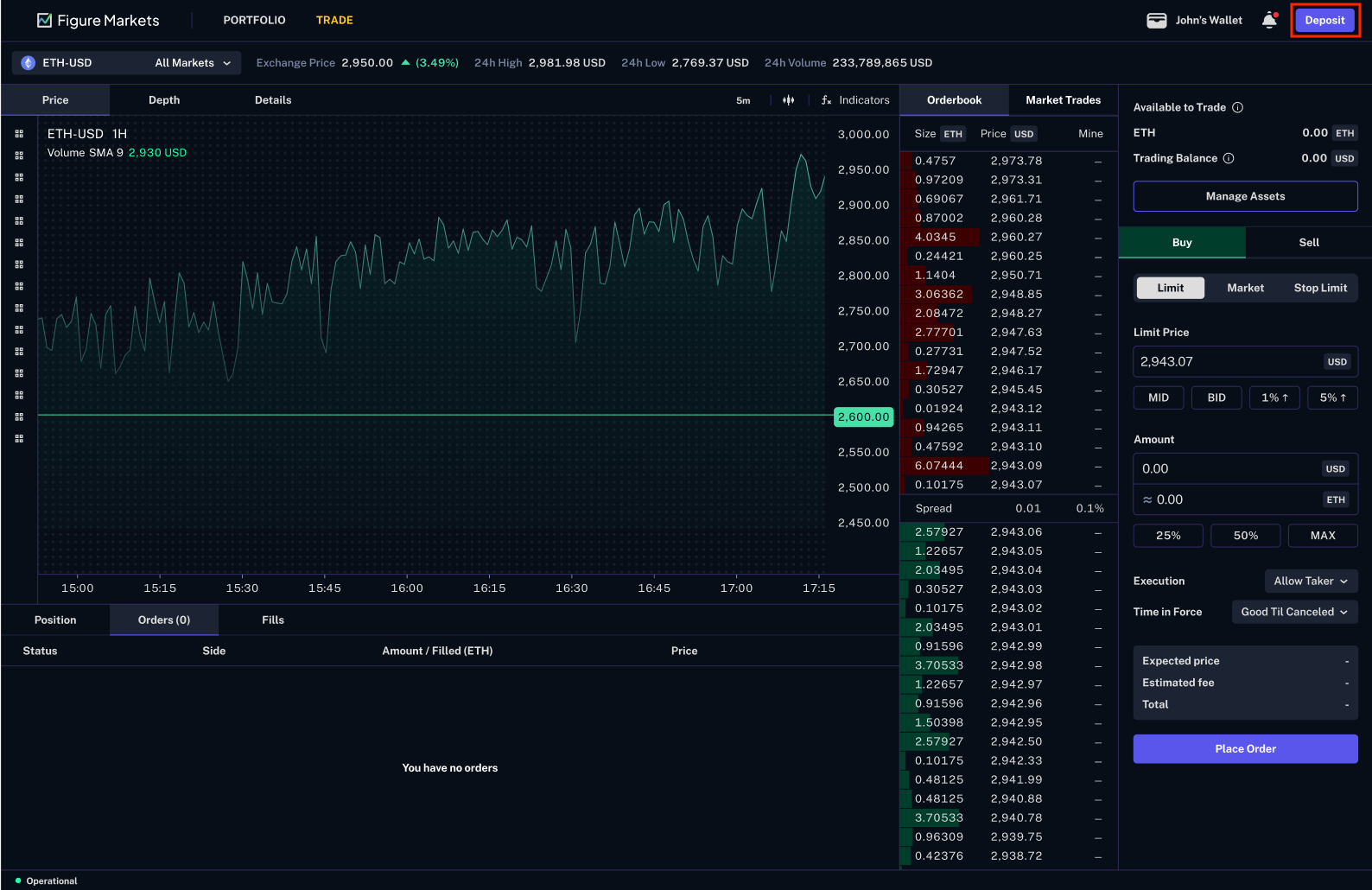Select the Limit order type

(1171, 288)
